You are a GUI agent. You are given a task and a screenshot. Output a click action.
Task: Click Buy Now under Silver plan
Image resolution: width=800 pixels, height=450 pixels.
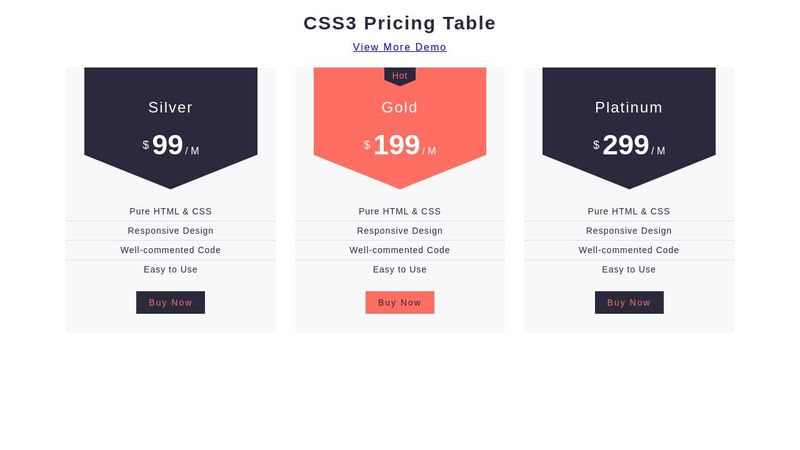pyautogui.click(x=170, y=303)
